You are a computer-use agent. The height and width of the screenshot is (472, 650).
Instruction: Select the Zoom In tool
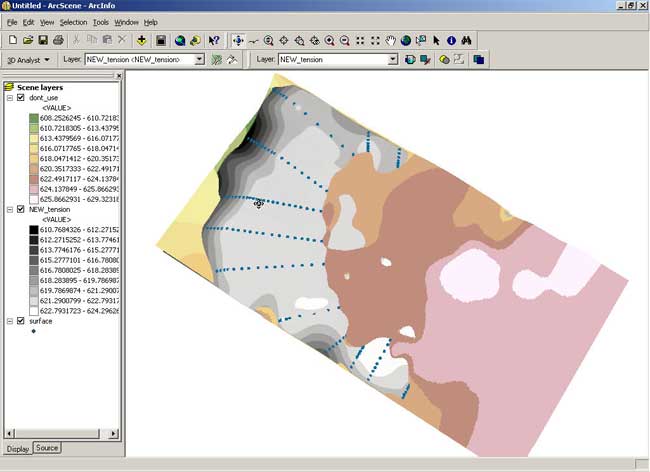(x=330, y=40)
